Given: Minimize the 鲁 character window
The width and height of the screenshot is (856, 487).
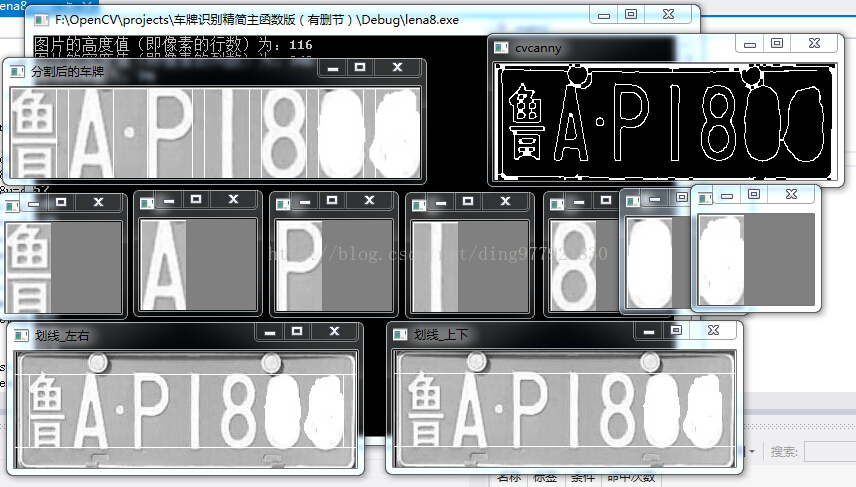Looking at the screenshot, I should [x=34, y=203].
